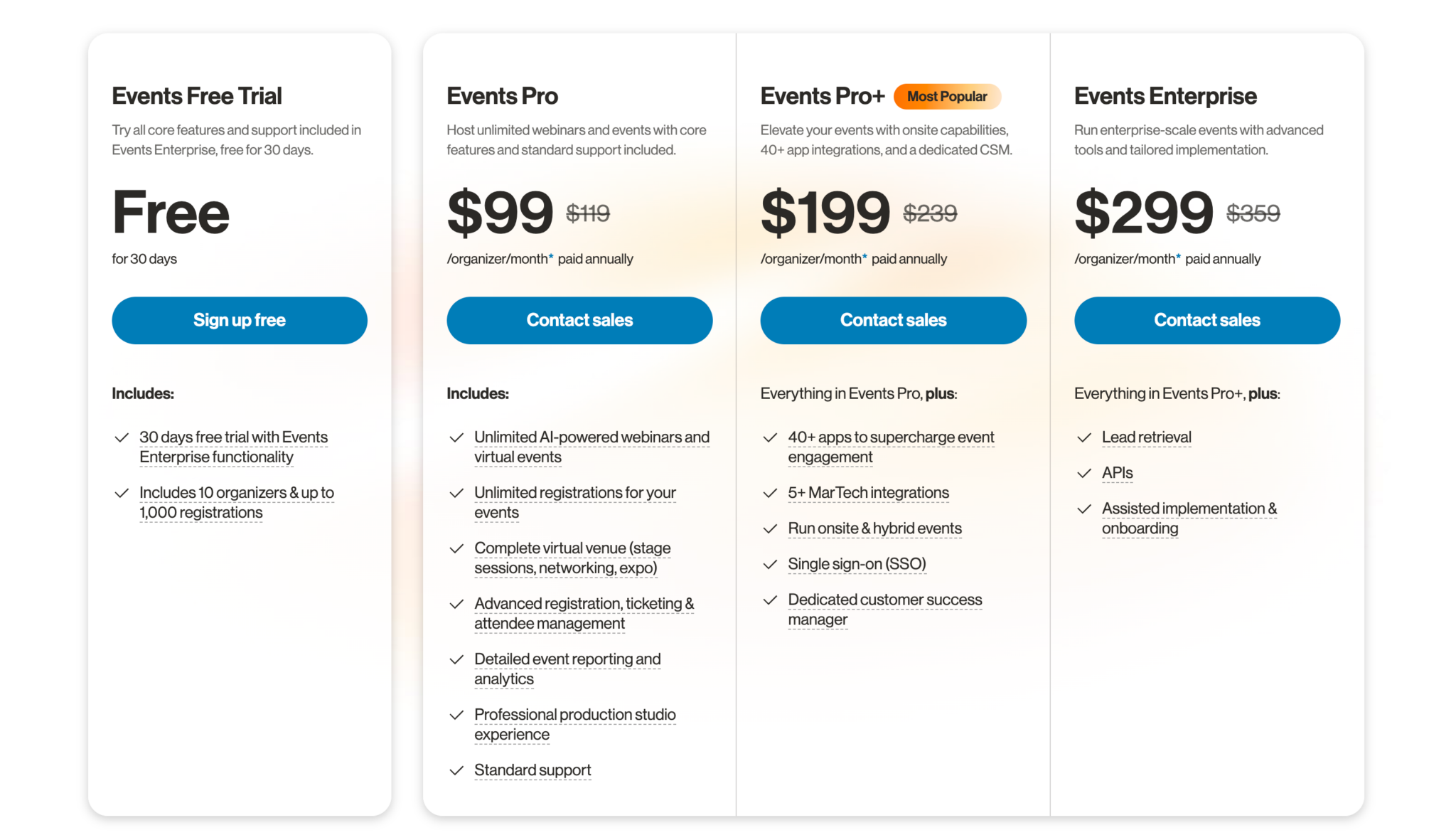Click checkmark next to APIs

click(x=1083, y=474)
